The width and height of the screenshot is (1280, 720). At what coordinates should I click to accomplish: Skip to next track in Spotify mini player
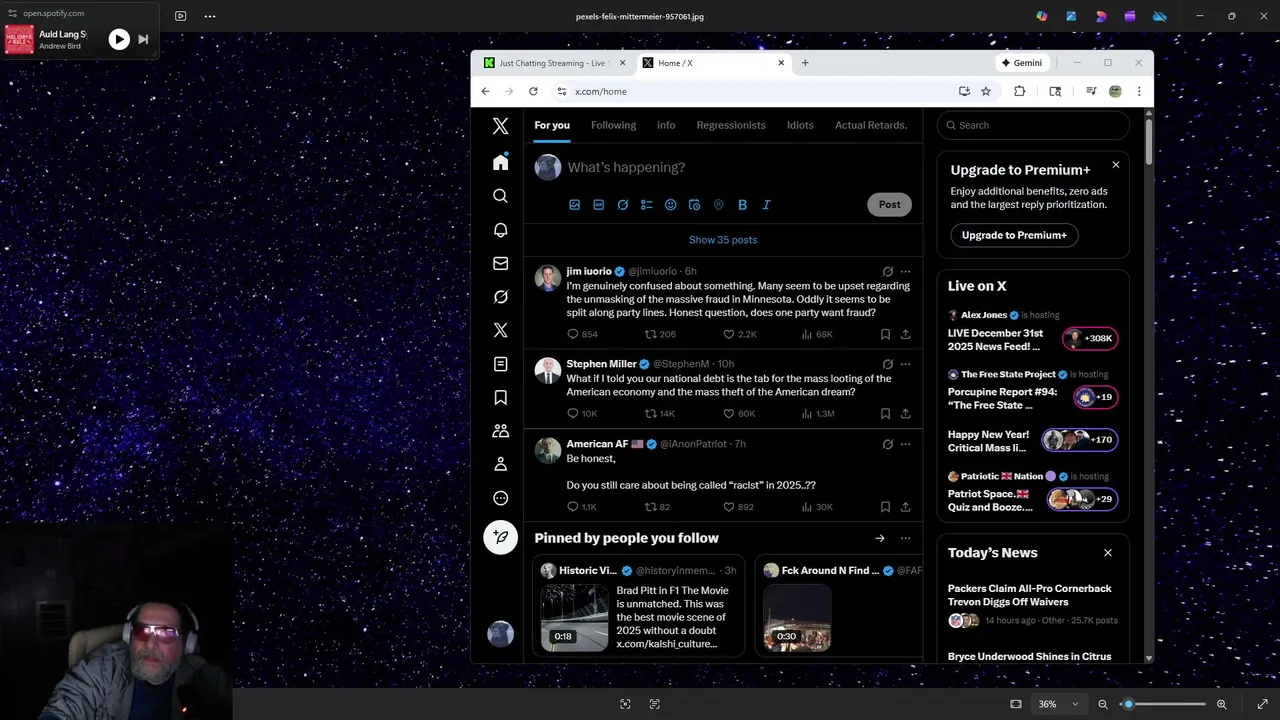click(143, 39)
